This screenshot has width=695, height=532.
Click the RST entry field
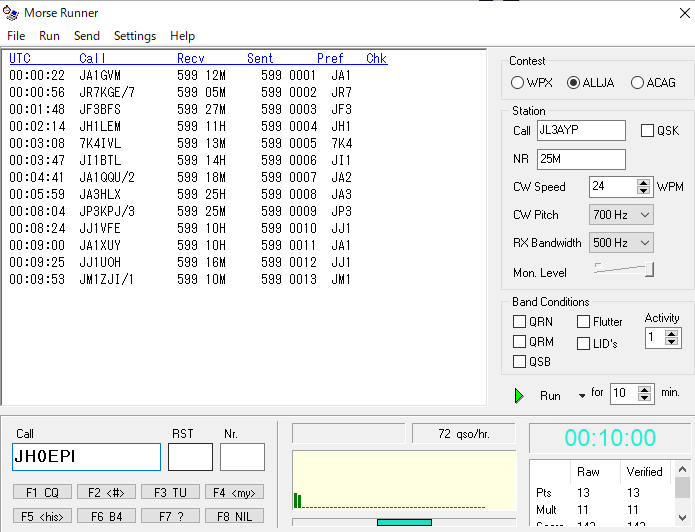tap(190, 457)
